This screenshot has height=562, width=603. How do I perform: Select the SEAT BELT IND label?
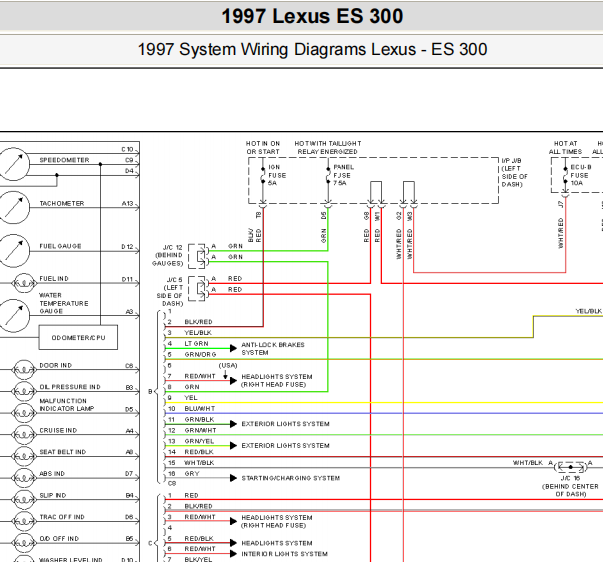[x=63, y=452]
